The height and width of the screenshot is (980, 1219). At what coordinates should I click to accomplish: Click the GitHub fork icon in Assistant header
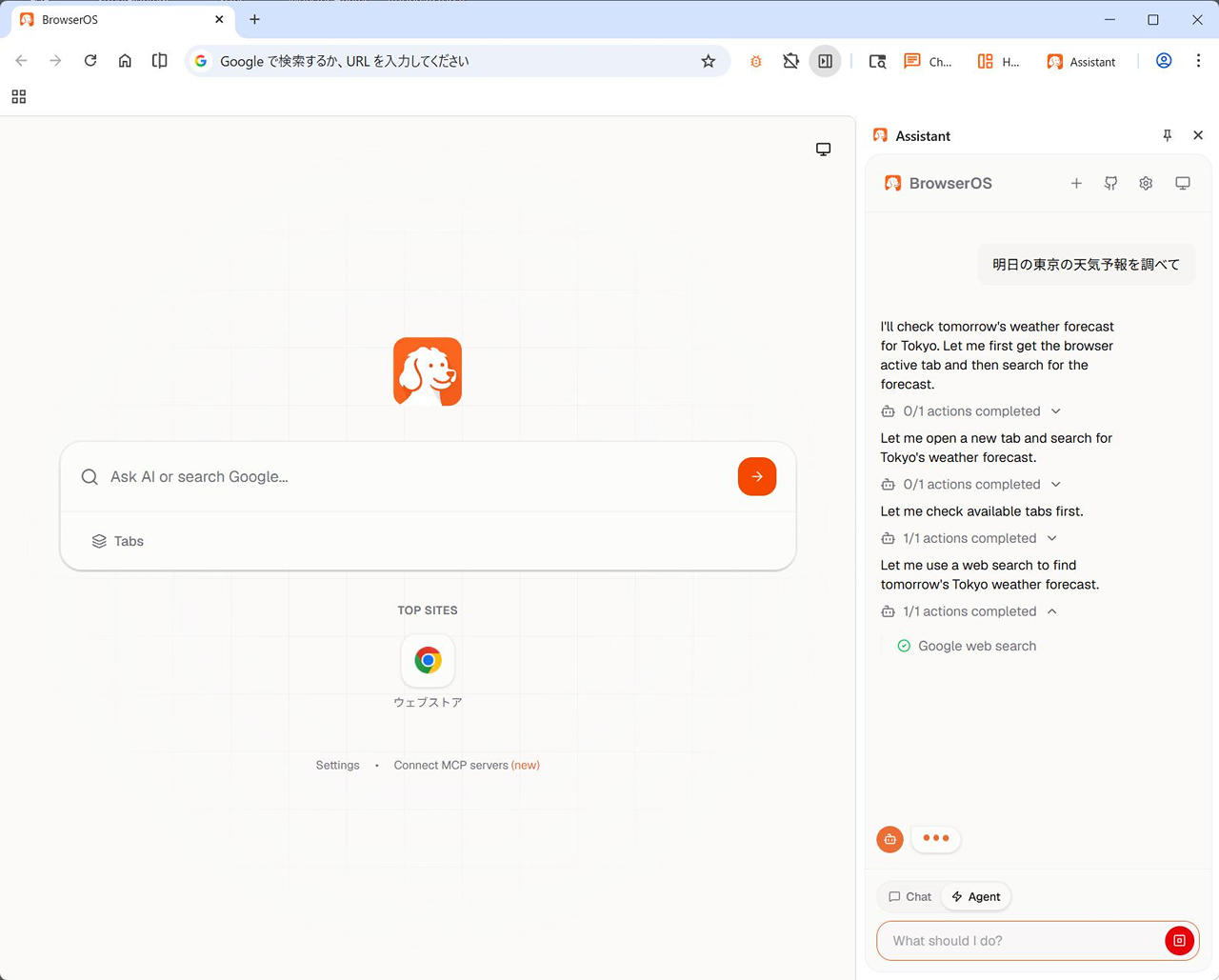1110,183
